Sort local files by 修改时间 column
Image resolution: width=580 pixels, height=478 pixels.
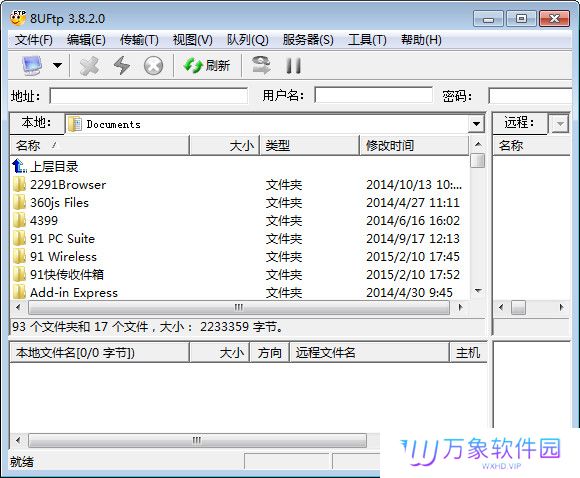click(414, 145)
